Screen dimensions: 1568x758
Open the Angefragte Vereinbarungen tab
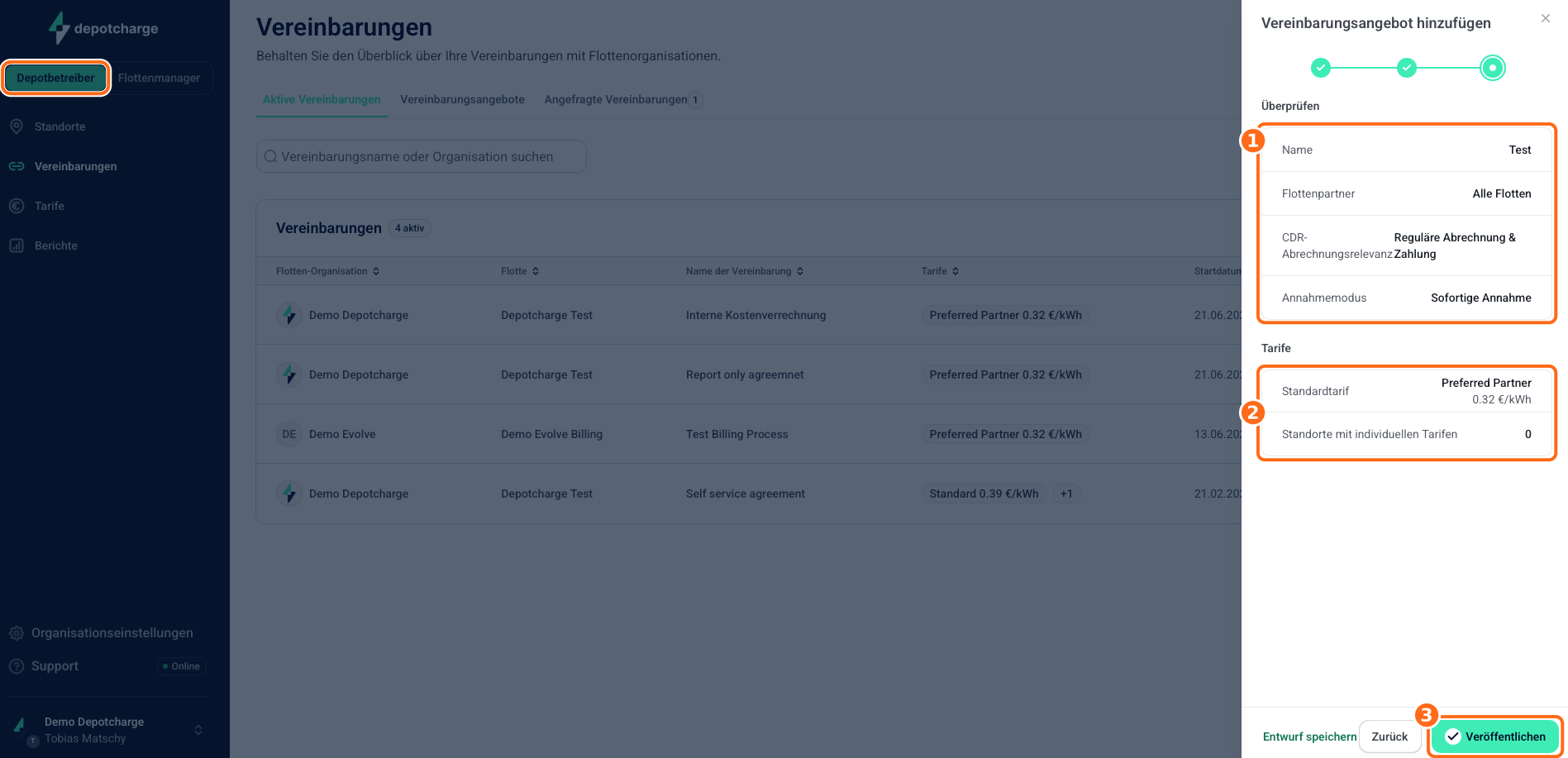tap(623, 99)
